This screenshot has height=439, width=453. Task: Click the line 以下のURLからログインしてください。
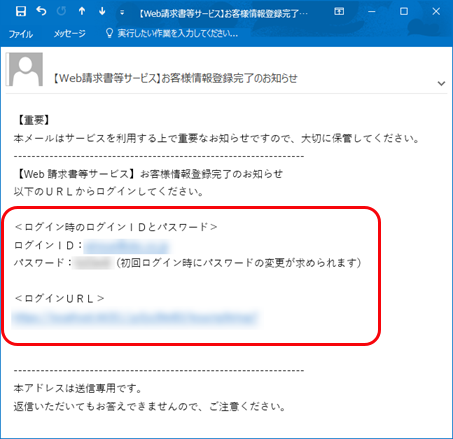108,192
